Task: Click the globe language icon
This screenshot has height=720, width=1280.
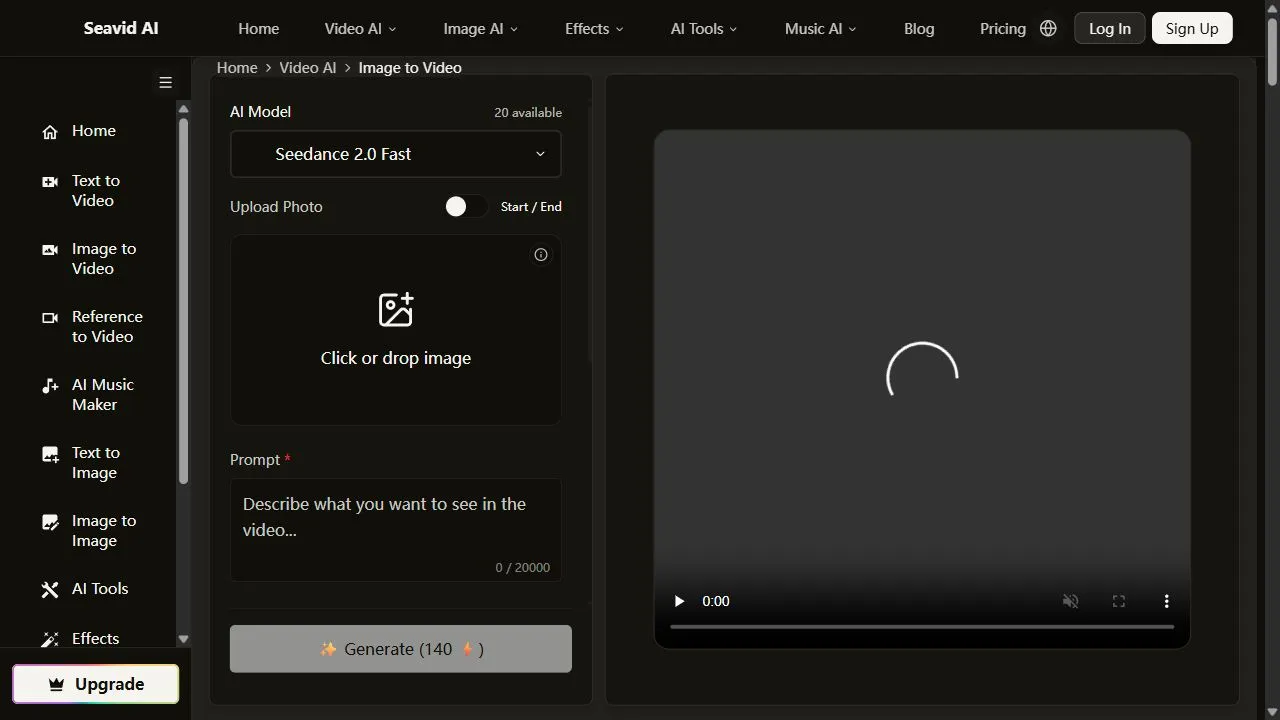Action: point(1048,28)
